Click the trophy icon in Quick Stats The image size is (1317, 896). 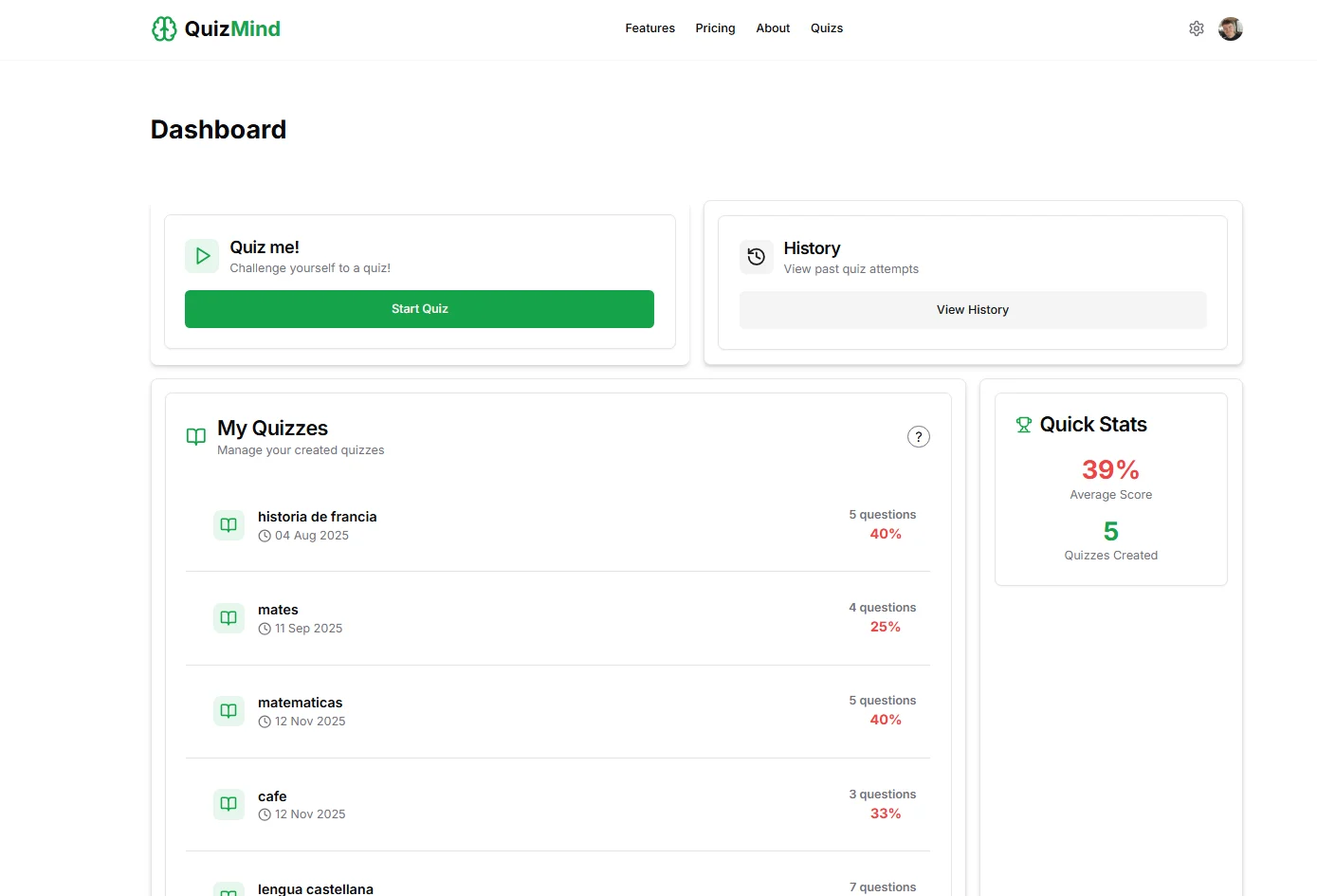[1024, 425]
